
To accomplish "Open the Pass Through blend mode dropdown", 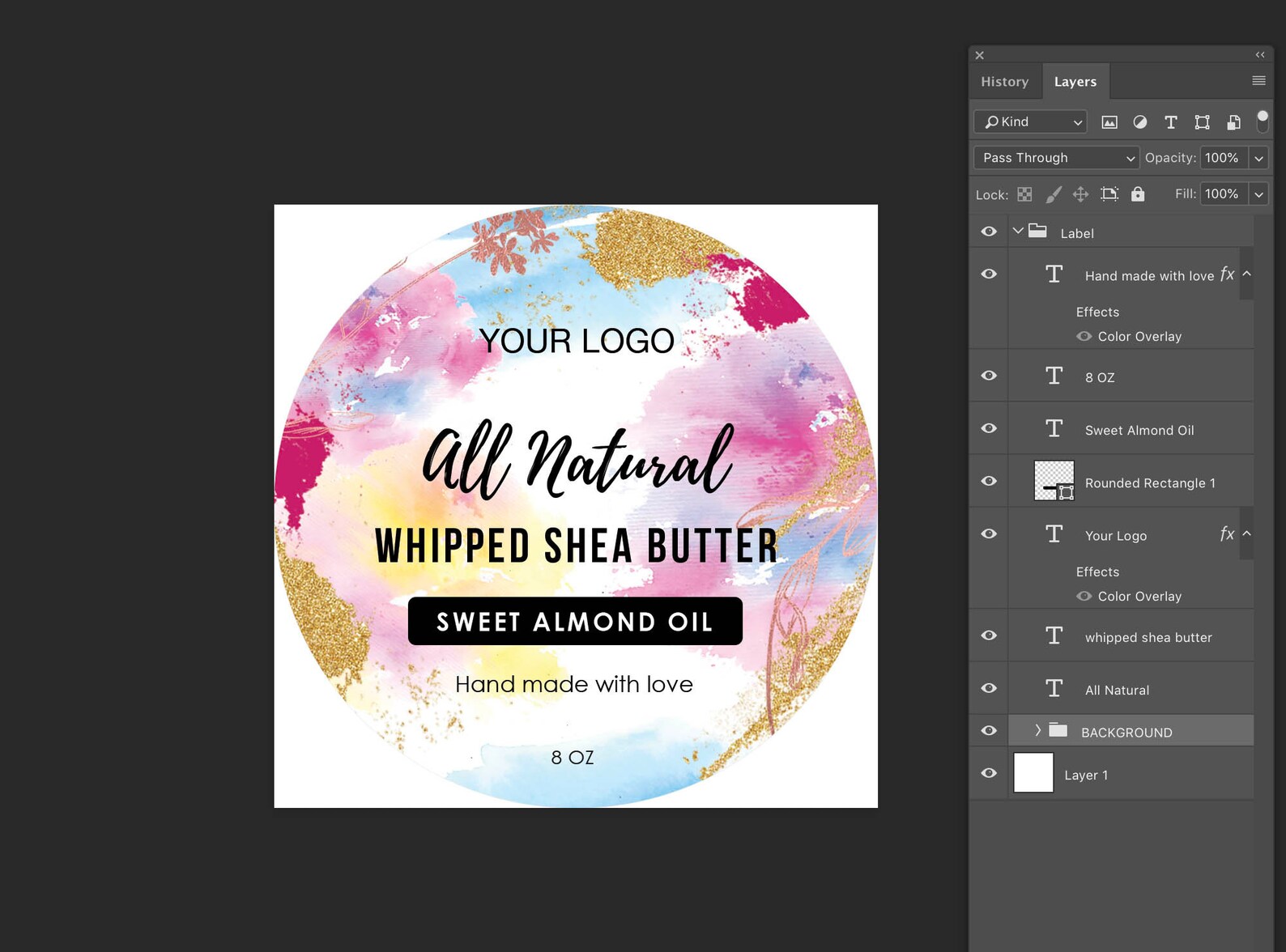I will (1056, 158).
